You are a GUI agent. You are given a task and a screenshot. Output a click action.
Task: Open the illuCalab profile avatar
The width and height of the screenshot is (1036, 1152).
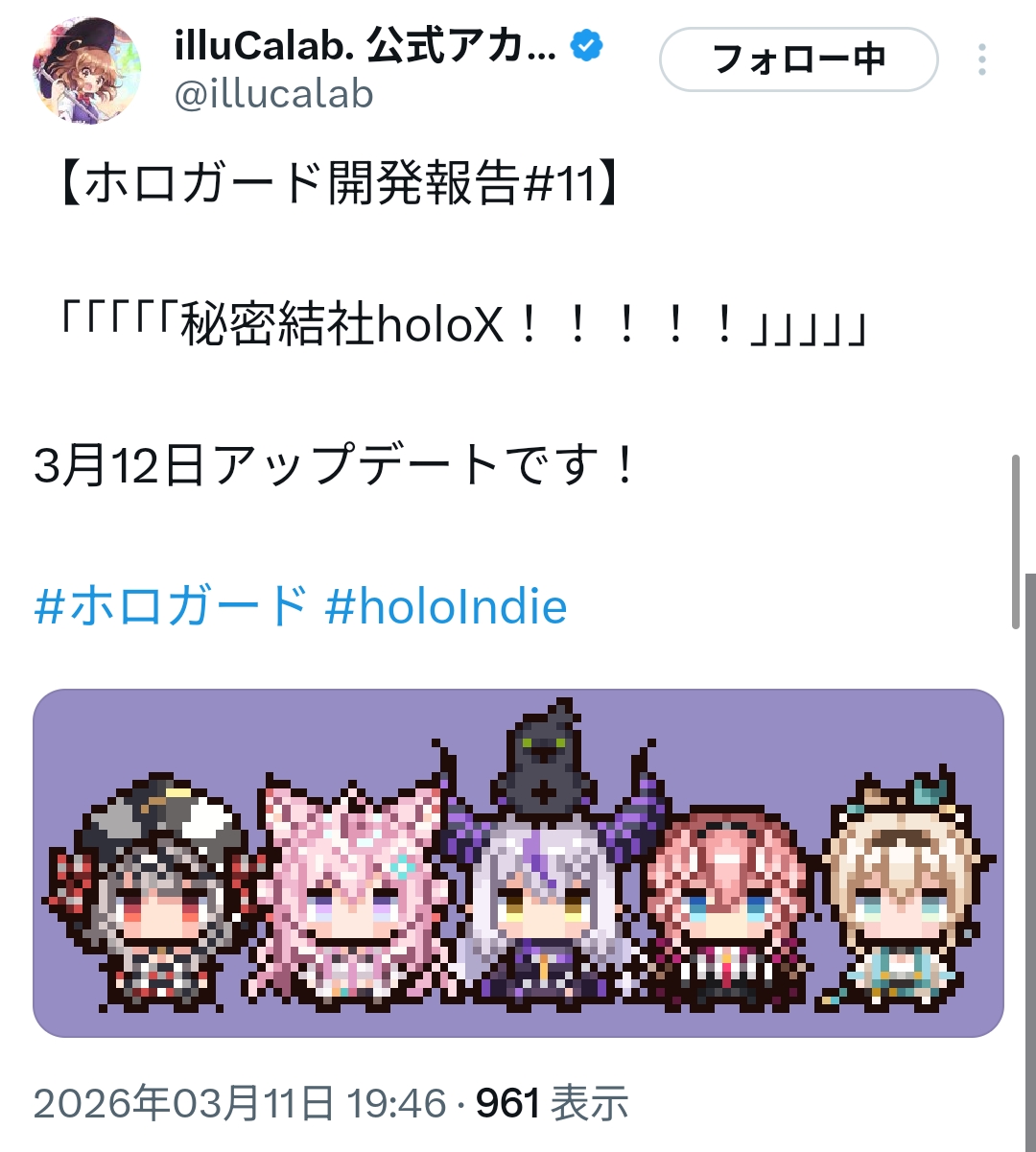click(x=86, y=71)
